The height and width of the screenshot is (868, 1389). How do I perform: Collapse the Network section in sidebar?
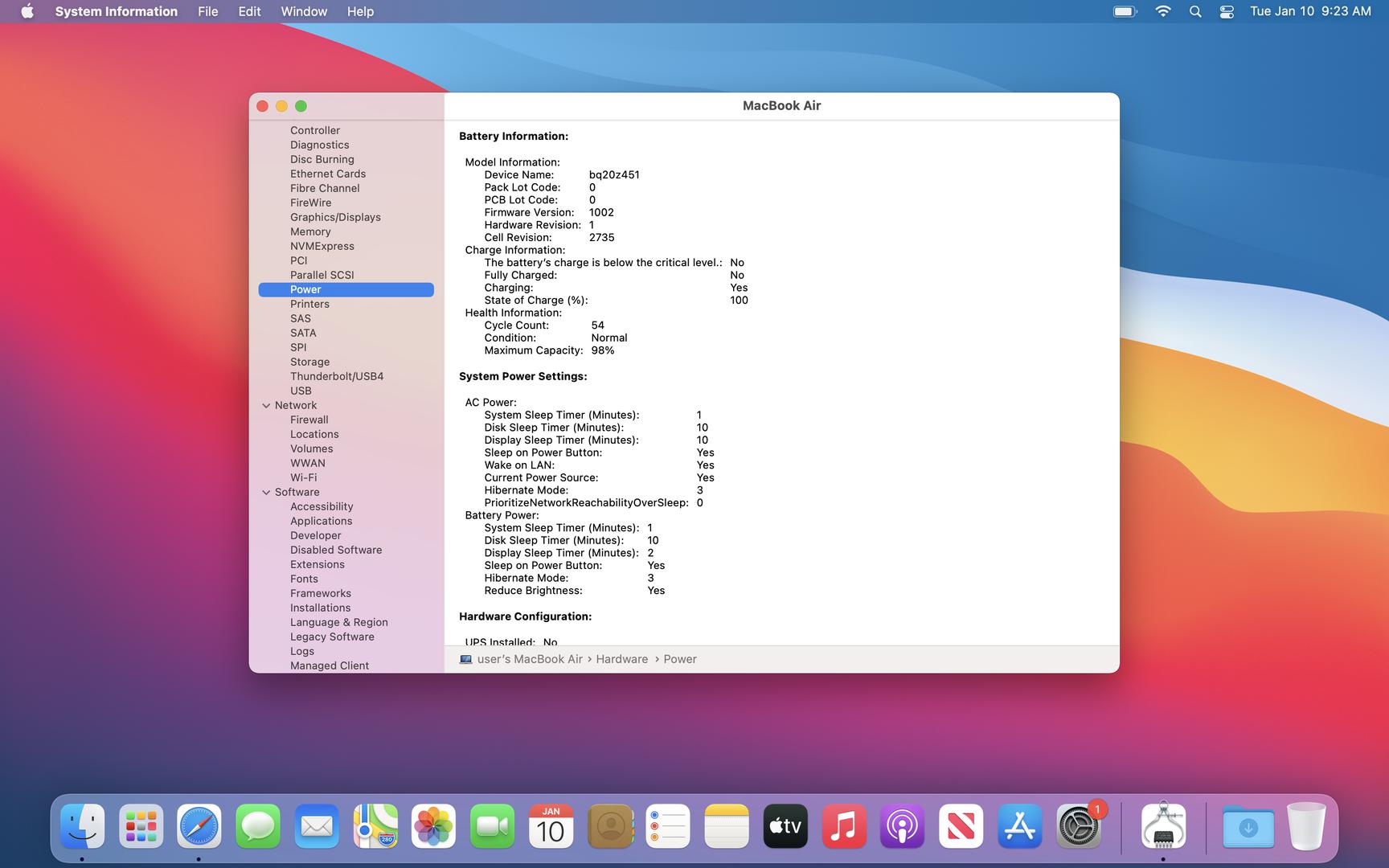[266, 406]
